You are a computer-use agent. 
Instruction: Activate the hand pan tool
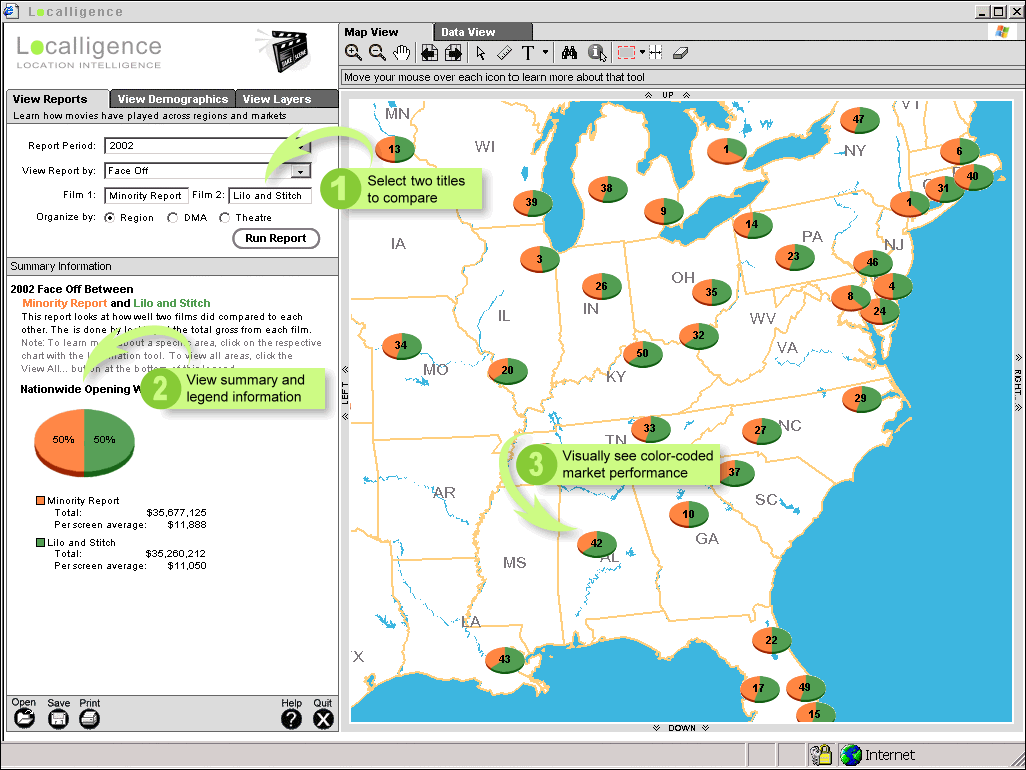pos(401,53)
